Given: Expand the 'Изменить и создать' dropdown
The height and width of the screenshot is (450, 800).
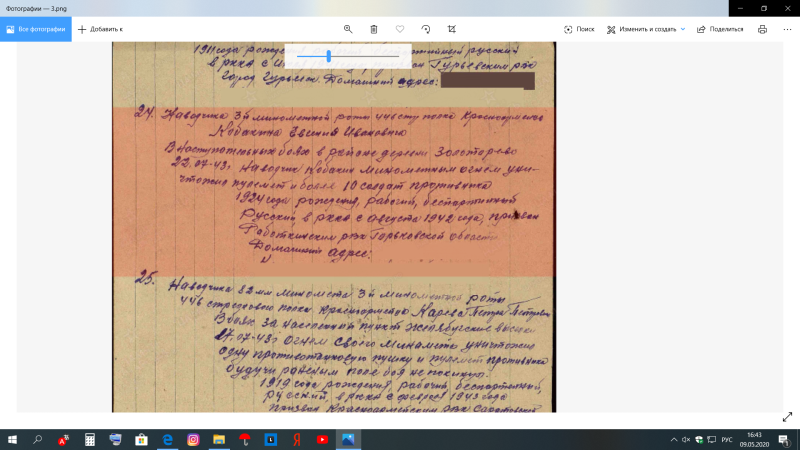Looking at the screenshot, I should (x=646, y=29).
